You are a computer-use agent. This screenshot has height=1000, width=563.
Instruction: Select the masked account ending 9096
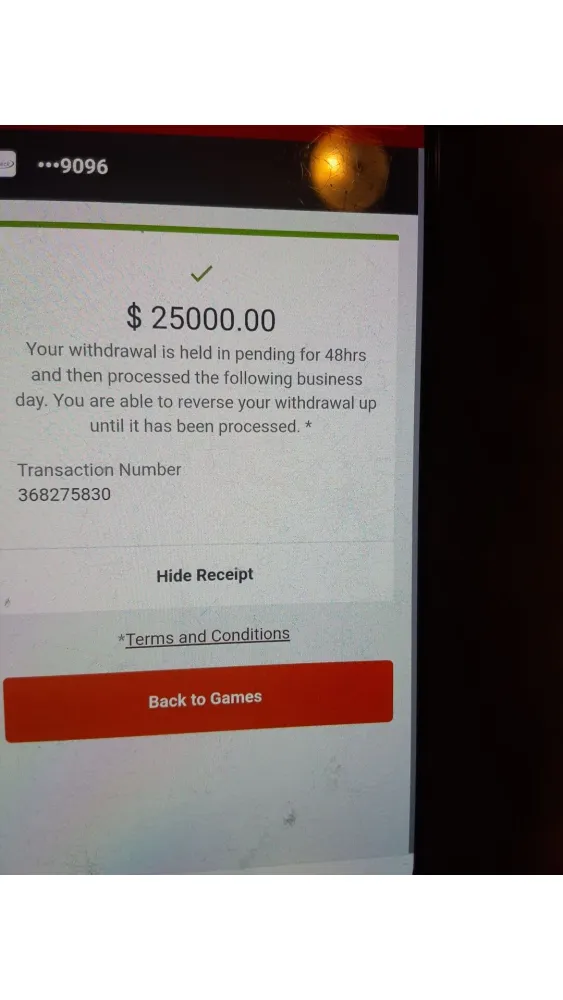pos(73,166)
